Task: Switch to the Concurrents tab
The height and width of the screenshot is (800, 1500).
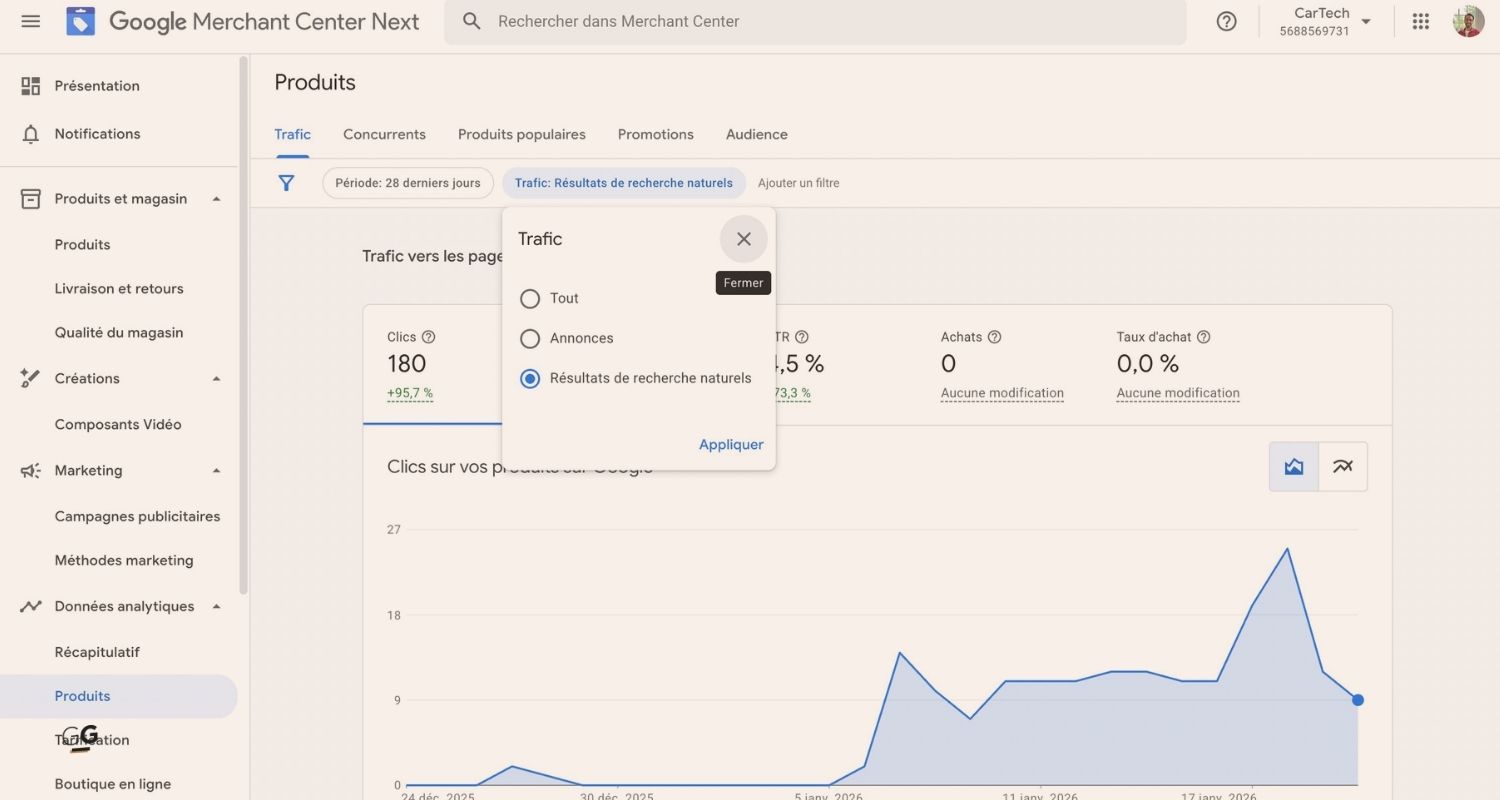Action: click(x=384, y=134)
